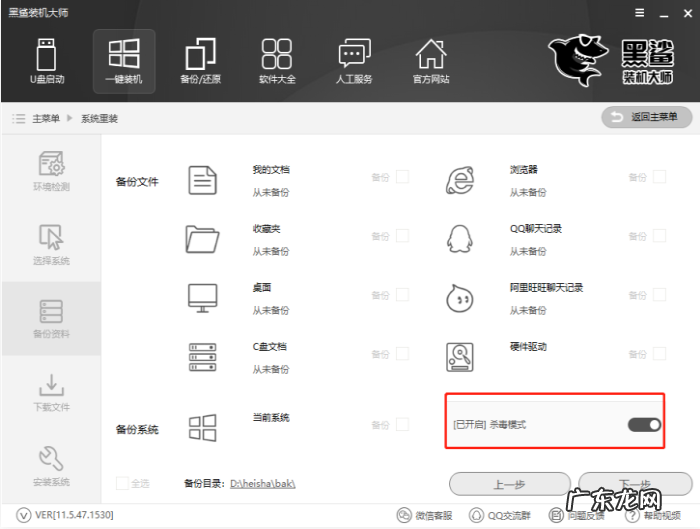This screenshot has width=700, height=529.
Task: Open backup directory link D:\heisha\bak\
Action: pyautogui.click(x=262, y=483)
